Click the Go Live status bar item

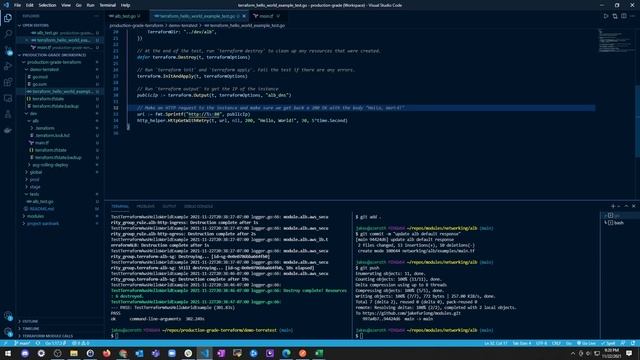tap(586, 343)
